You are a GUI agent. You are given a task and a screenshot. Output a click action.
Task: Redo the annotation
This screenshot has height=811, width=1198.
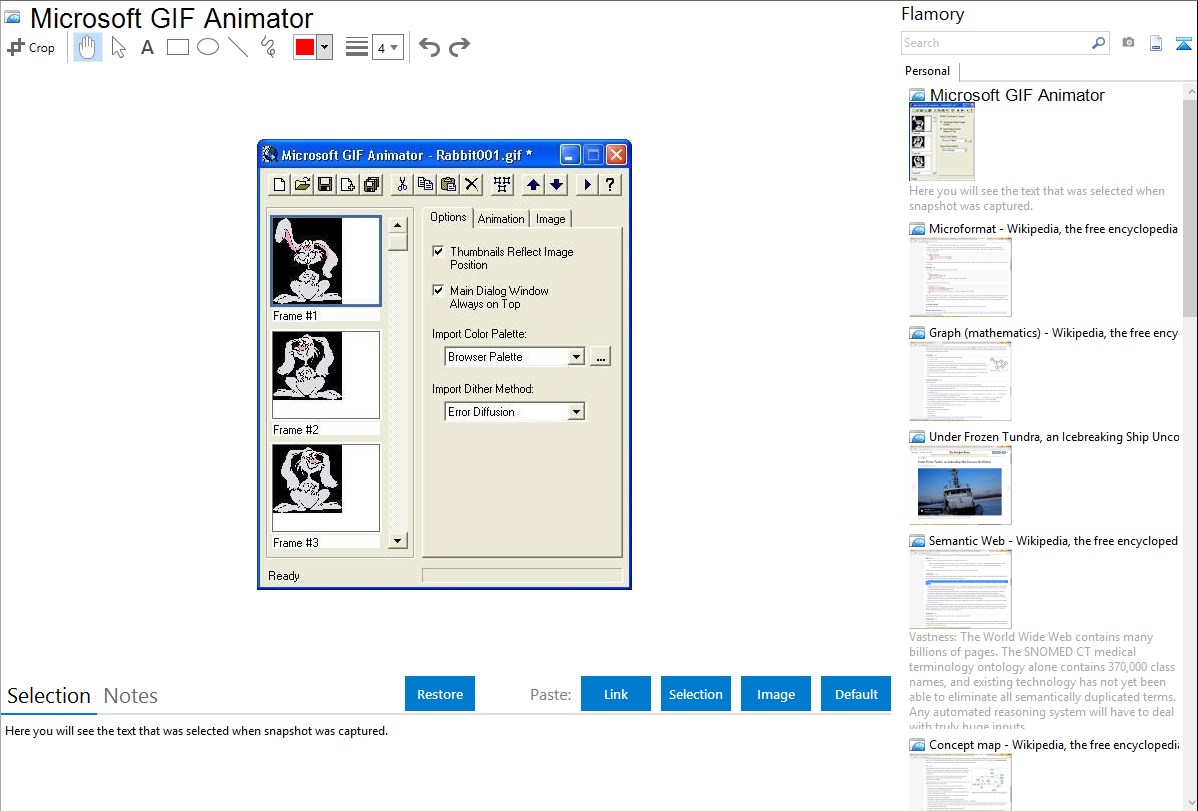pyautogui.click(x=459, y=47)
